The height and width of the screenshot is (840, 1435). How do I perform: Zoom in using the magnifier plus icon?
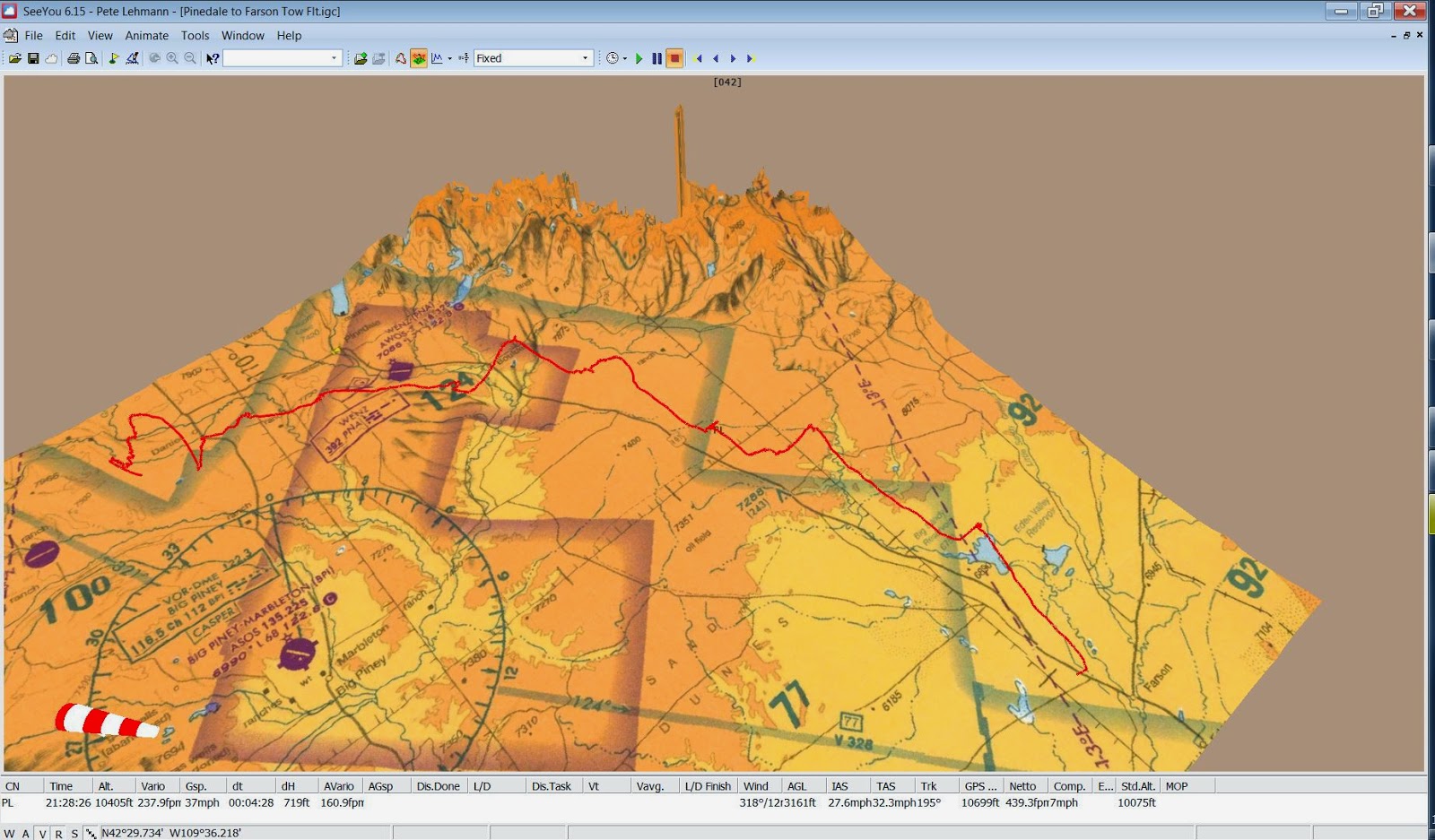click(172, 58)
